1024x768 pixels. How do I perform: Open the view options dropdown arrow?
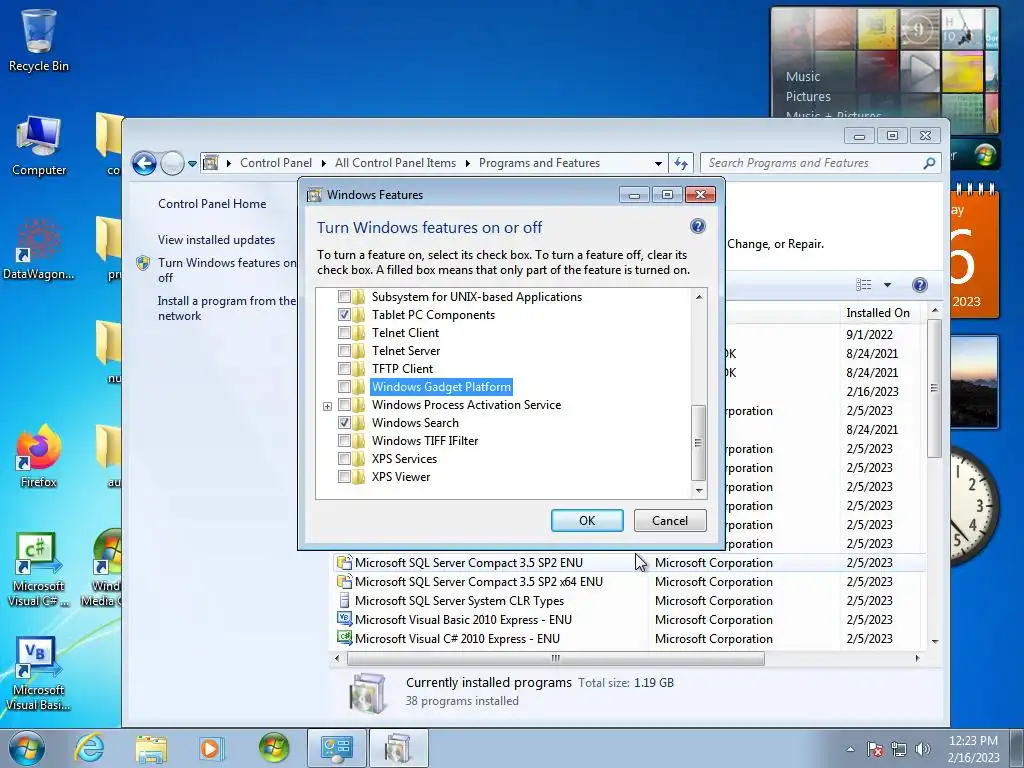(x=887, y=285)
